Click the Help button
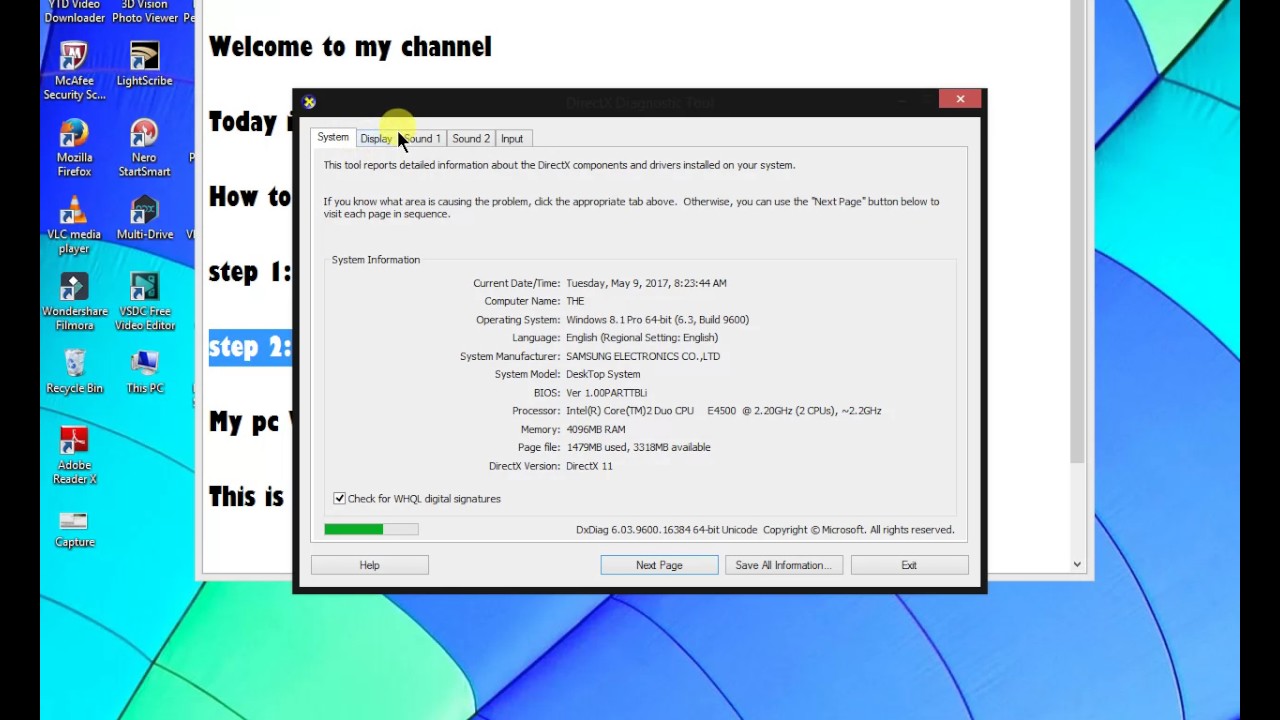1280x720 pixels. [x=369, y=565]
